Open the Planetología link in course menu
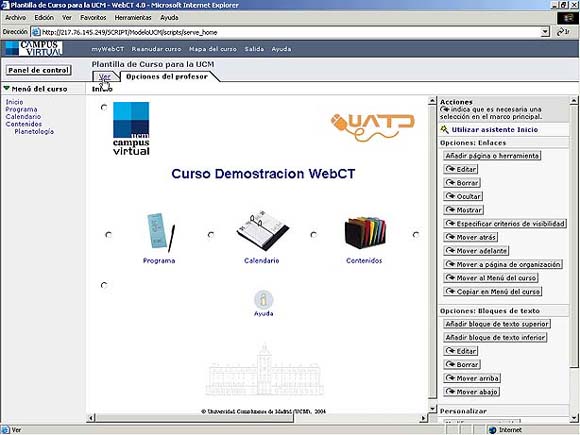The height and width of the screenshot is (435, 580). click(x=34, y=132)
